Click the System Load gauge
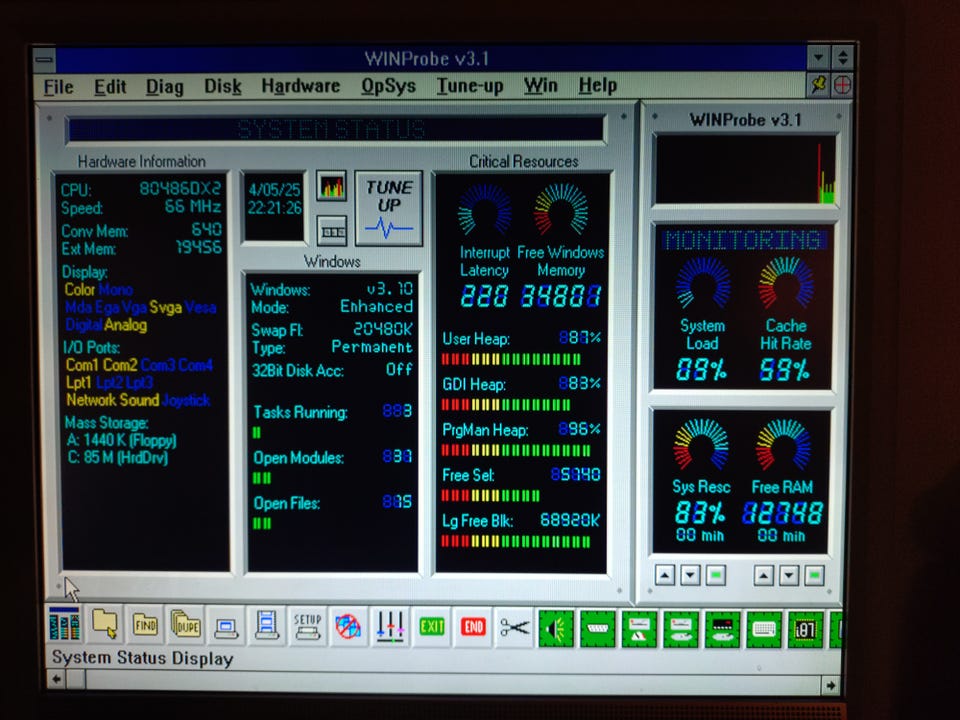Image resolution: width=960 pixels, height=720 pixels. tap(703, 283)
